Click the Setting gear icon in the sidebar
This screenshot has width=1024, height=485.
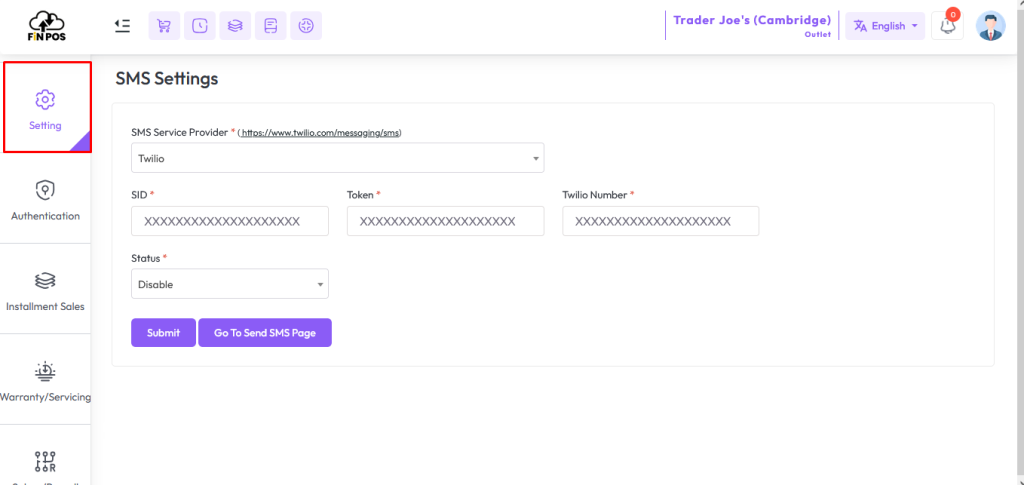[45, 99]
